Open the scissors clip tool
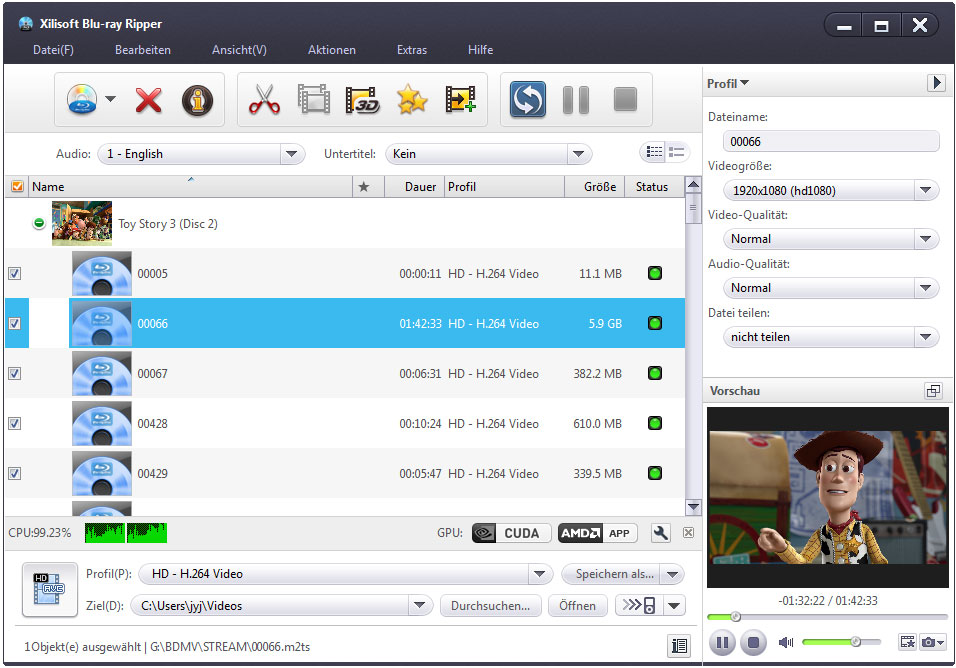Viewport: 956px width, 668px height. point(264,99)
